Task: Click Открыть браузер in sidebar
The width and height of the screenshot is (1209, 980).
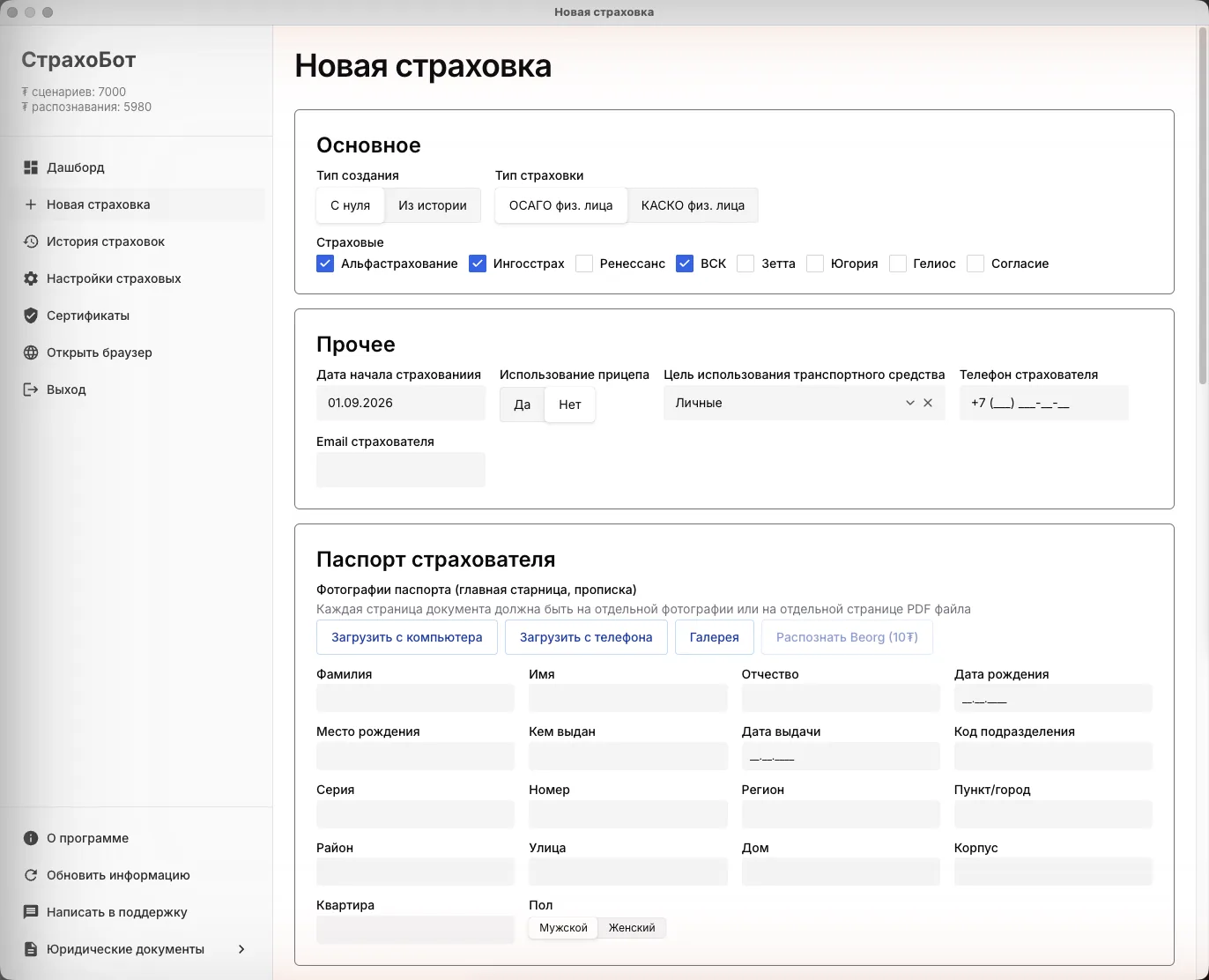Action: [136, 353]
